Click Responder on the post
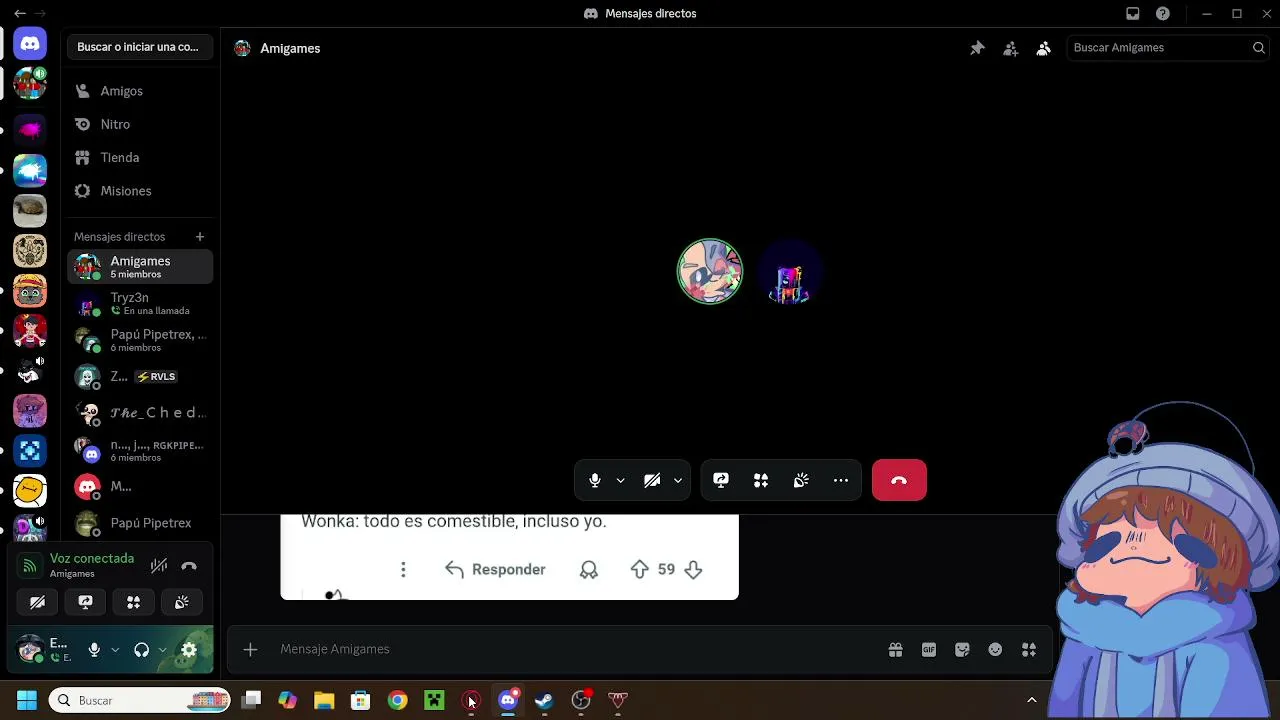Viewport: 1280px width, 720px height. [495, 569]
